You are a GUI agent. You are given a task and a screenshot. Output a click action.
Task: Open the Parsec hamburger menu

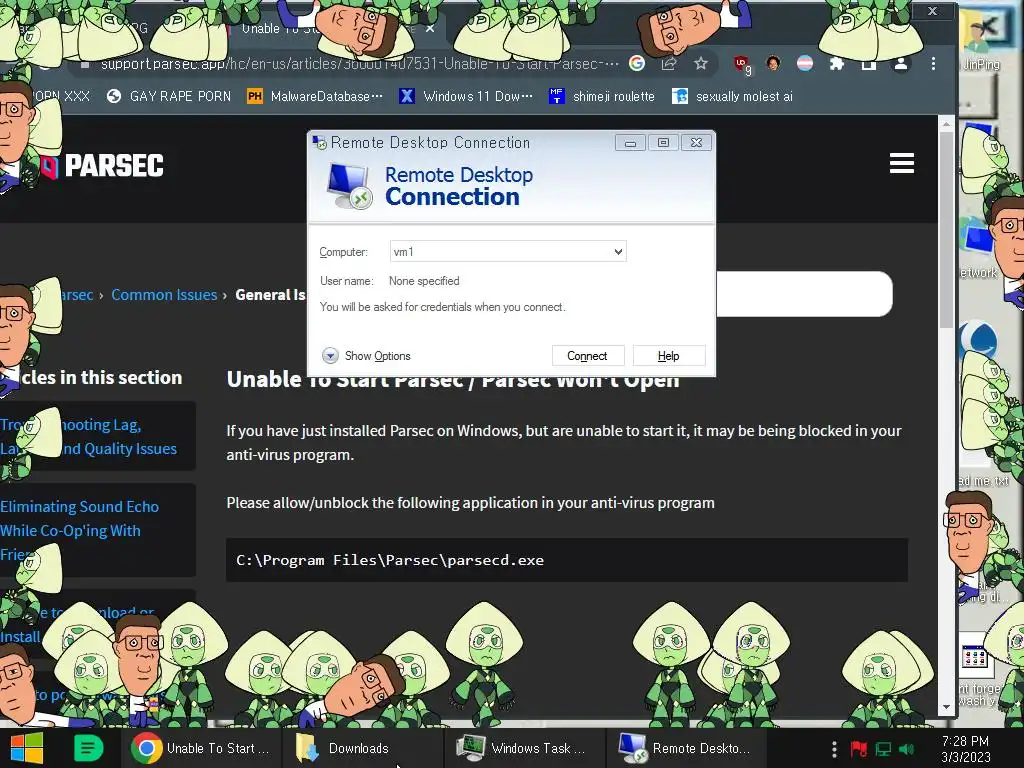tap(901, 163)
